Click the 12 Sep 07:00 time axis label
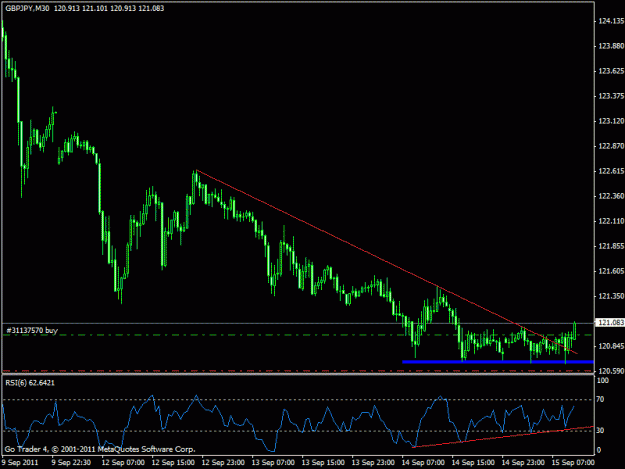The width and height of the screenshot is (625, 469). click(123, 462)
